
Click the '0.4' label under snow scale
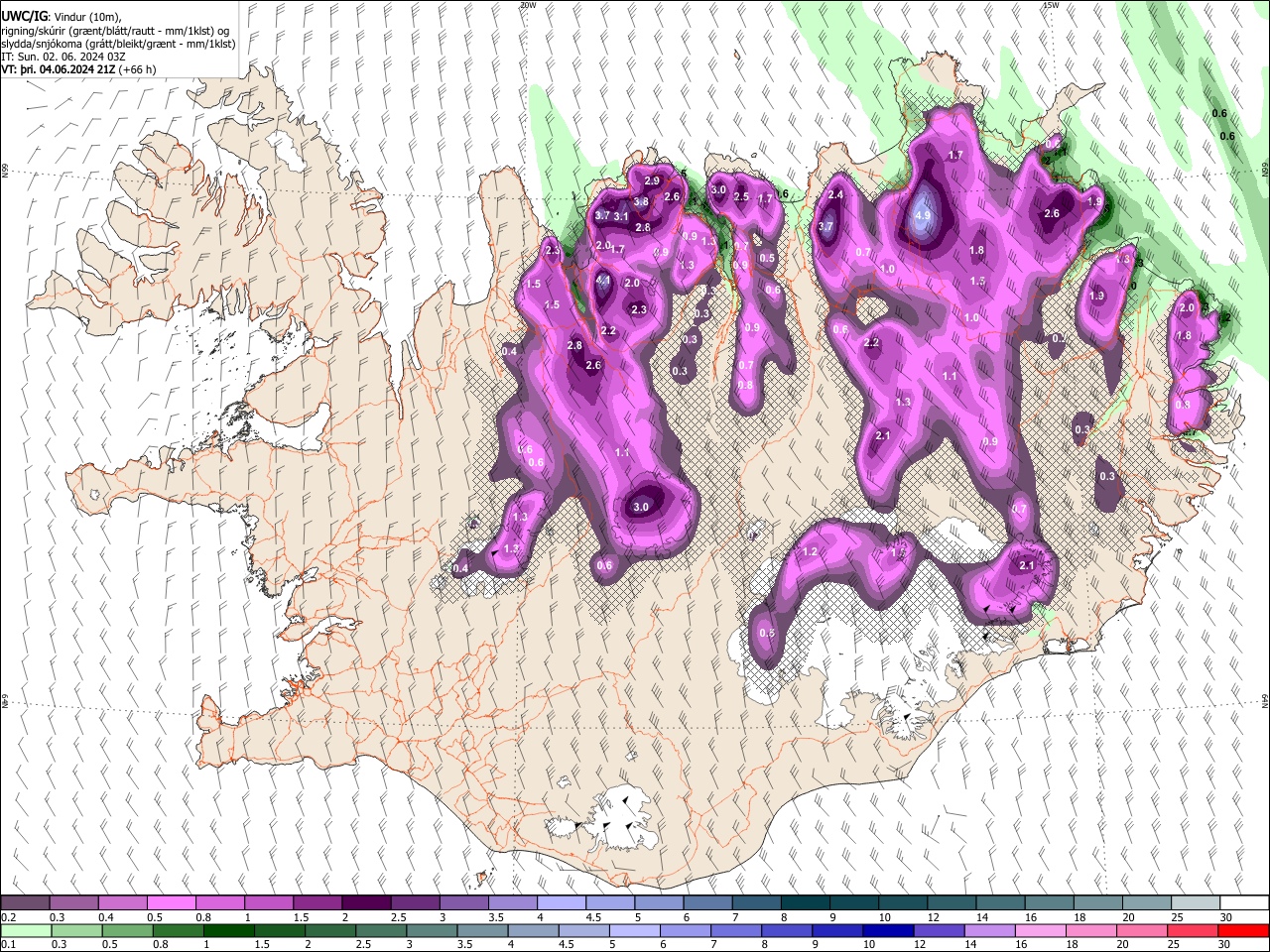(106, 917)
